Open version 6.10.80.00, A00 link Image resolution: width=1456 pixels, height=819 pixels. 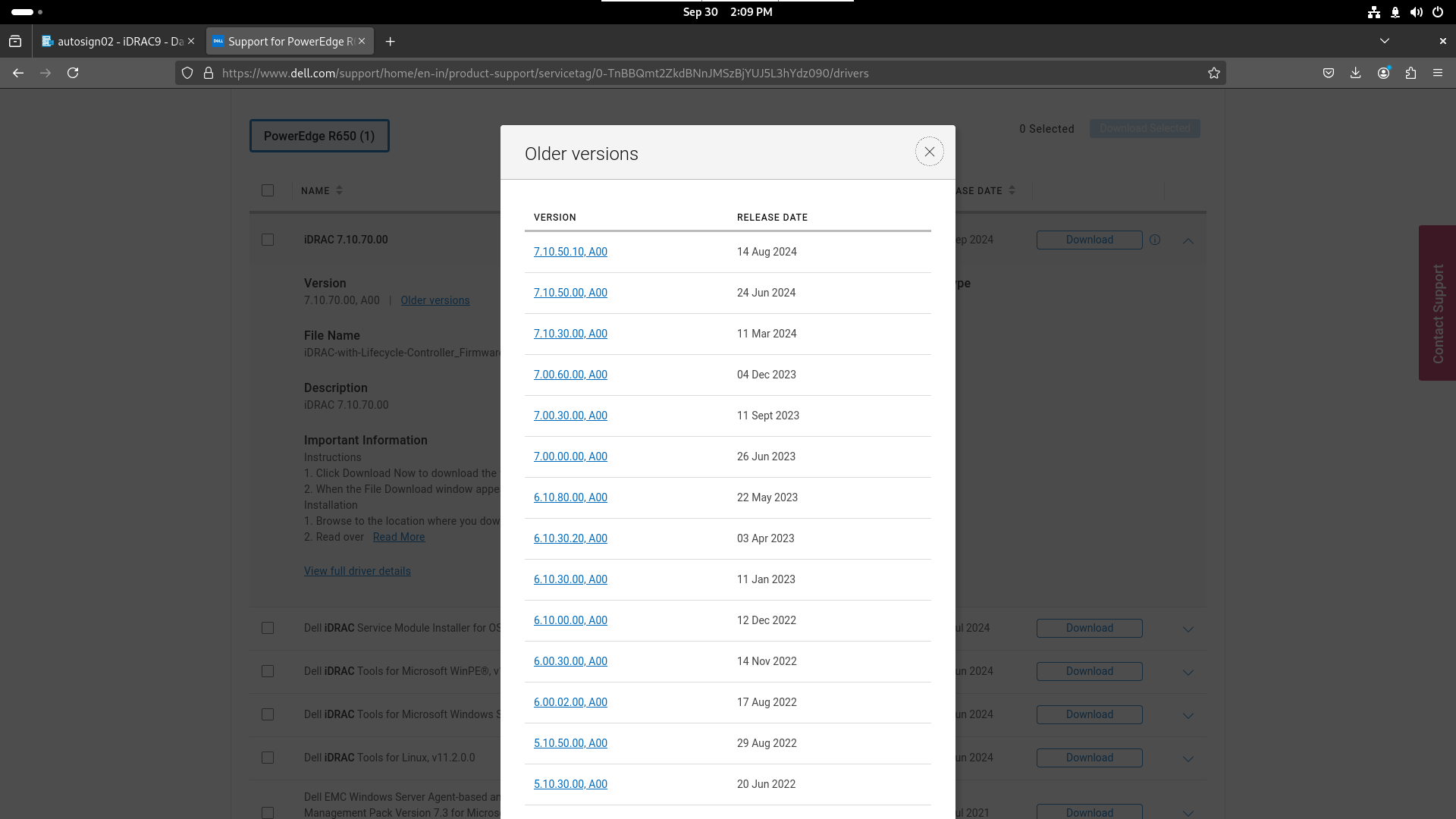pos(570,497)
